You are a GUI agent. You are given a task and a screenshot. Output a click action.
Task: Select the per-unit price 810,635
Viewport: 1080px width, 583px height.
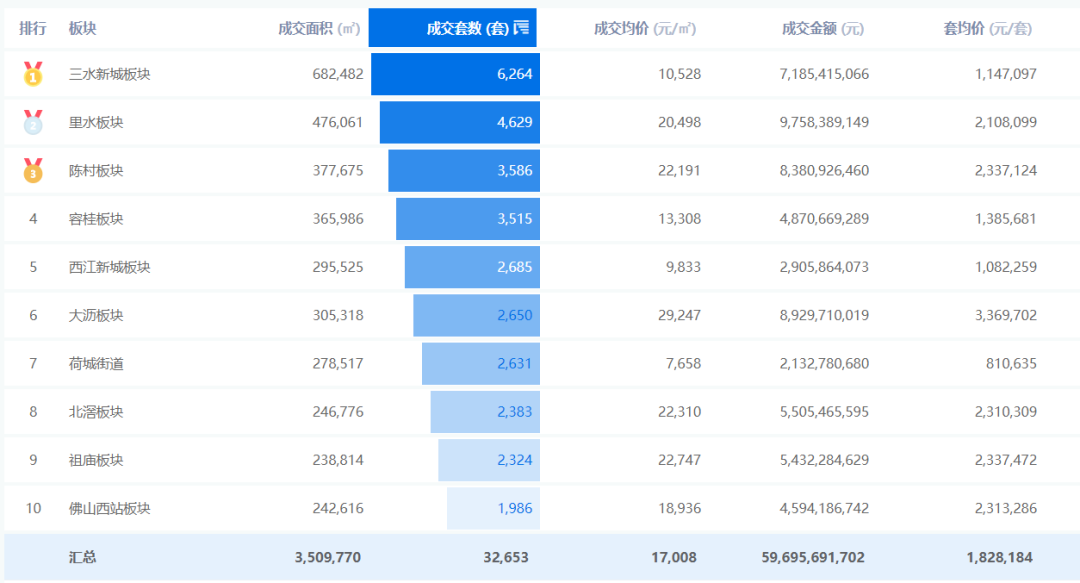(x=1011, y=364)
